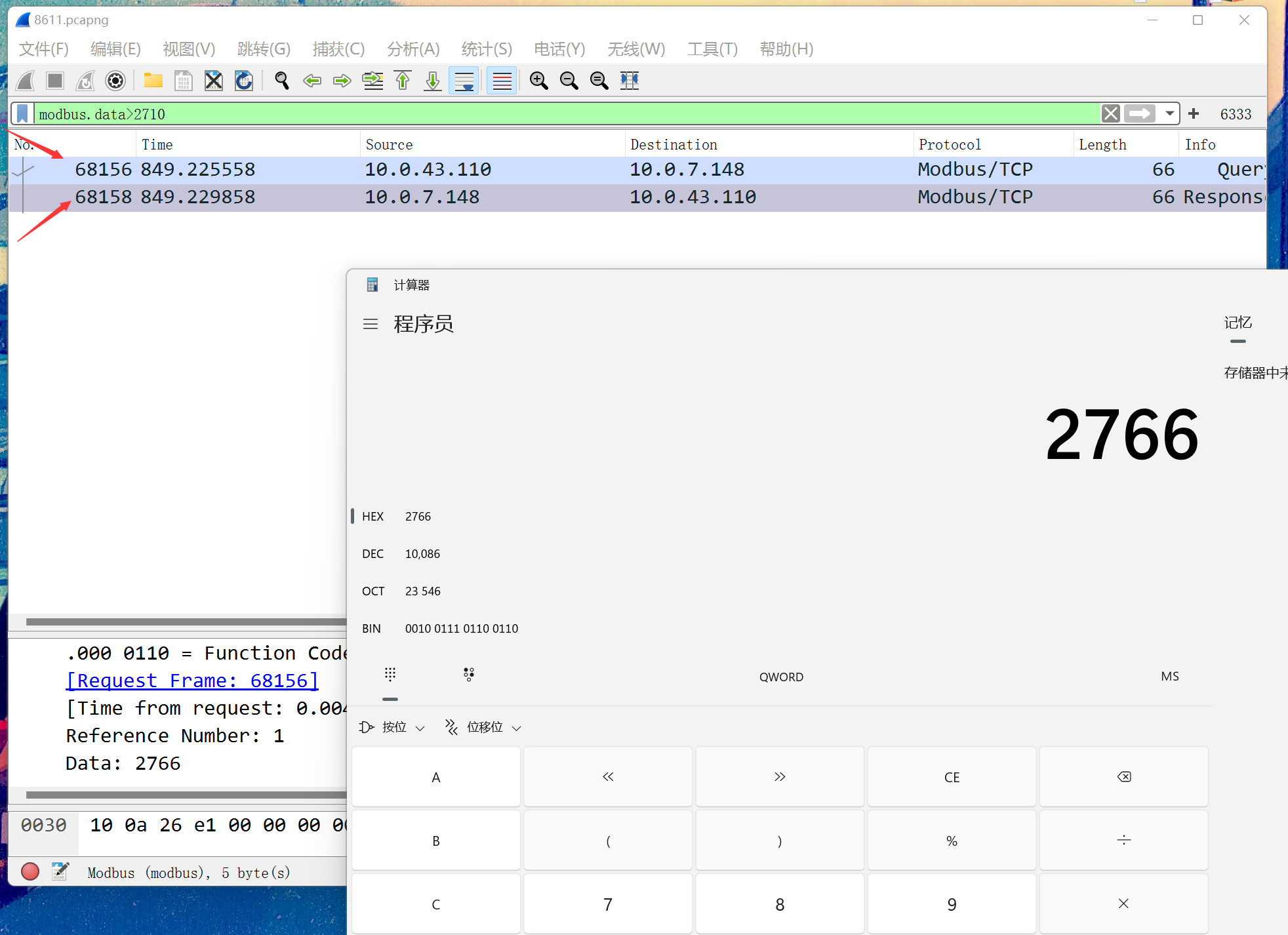Click the reload capture file icon
This screenshot has height=935, width=1288.
244,81
